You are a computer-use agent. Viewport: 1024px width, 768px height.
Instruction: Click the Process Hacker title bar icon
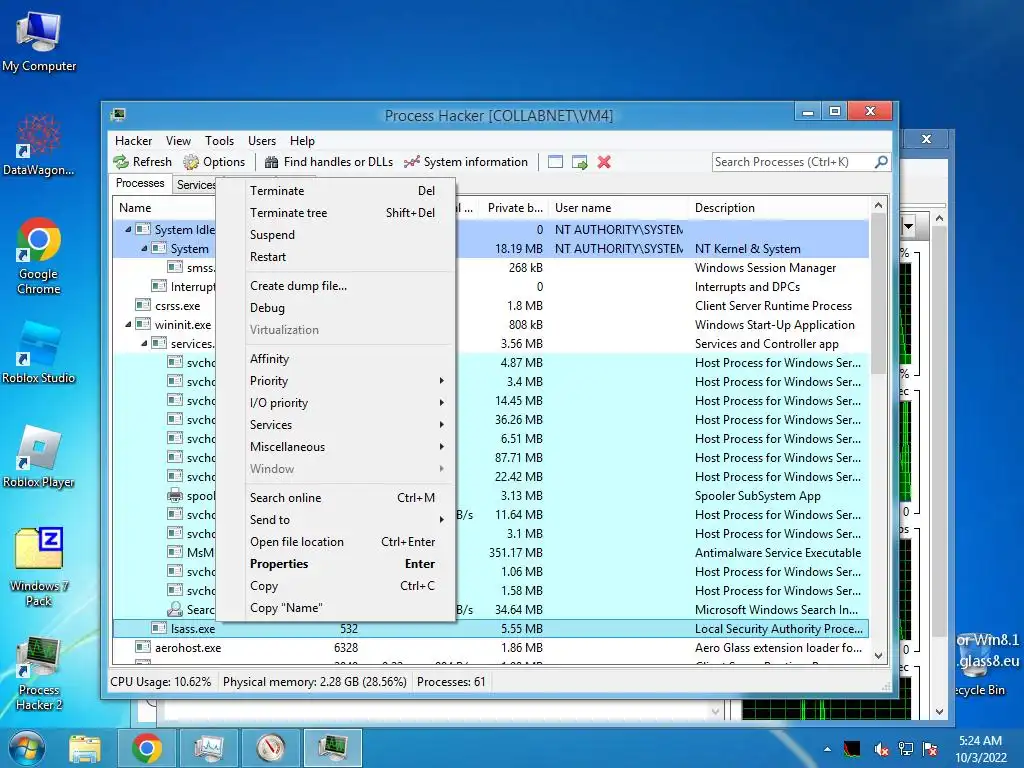tap(118, 115)
